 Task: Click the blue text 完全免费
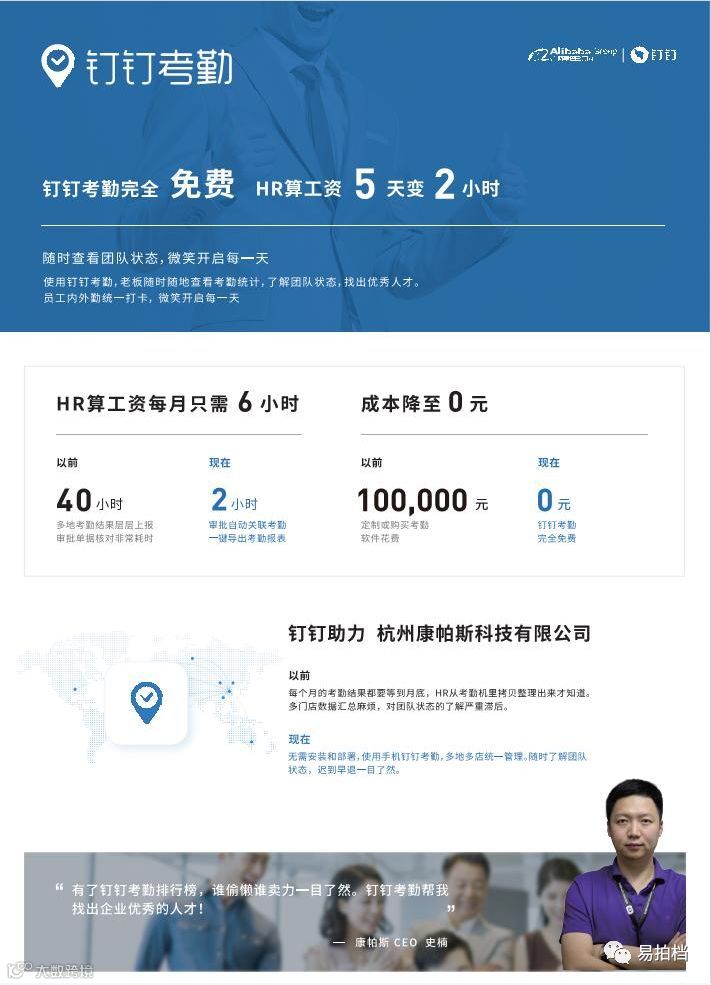(x=556, y=538)
